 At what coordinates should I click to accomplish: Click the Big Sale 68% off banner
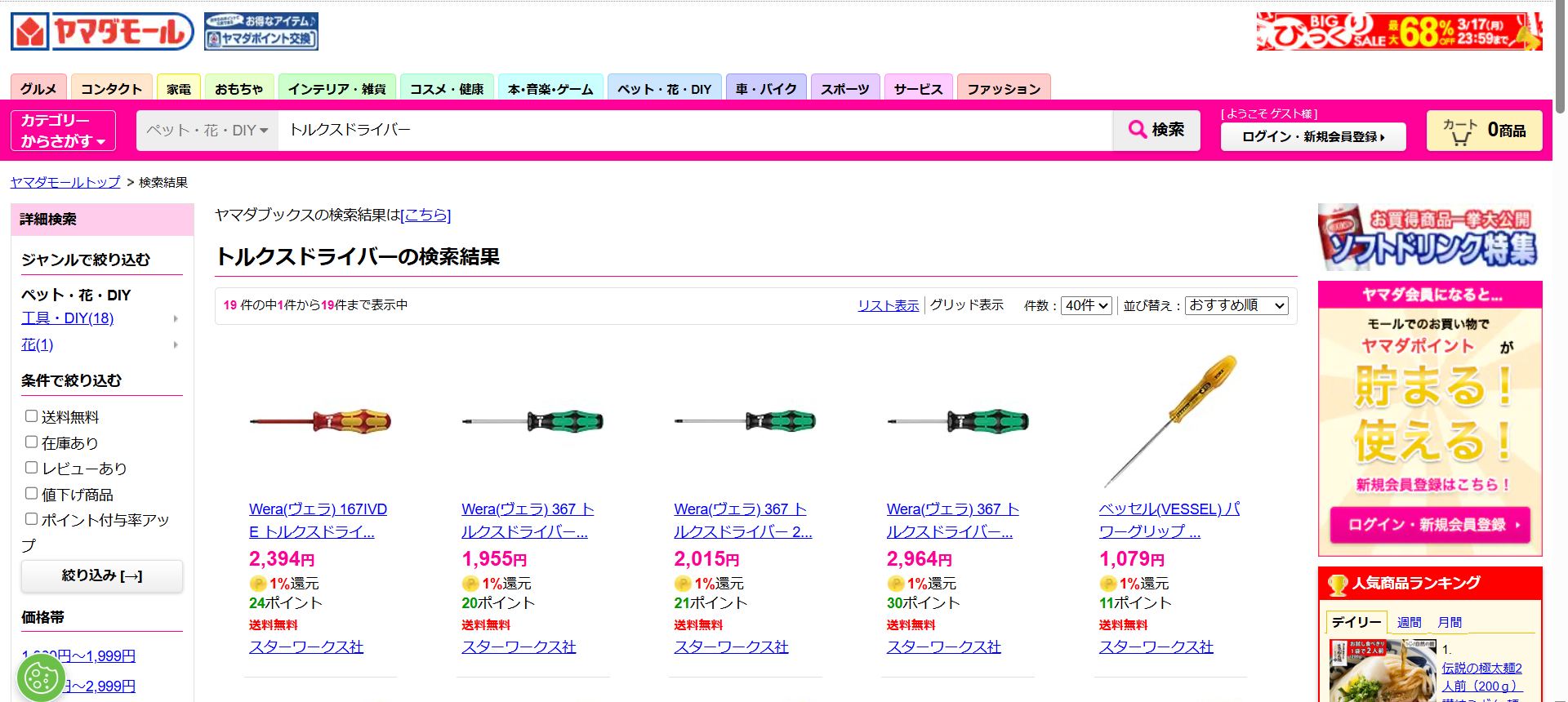click(1399, 32)
